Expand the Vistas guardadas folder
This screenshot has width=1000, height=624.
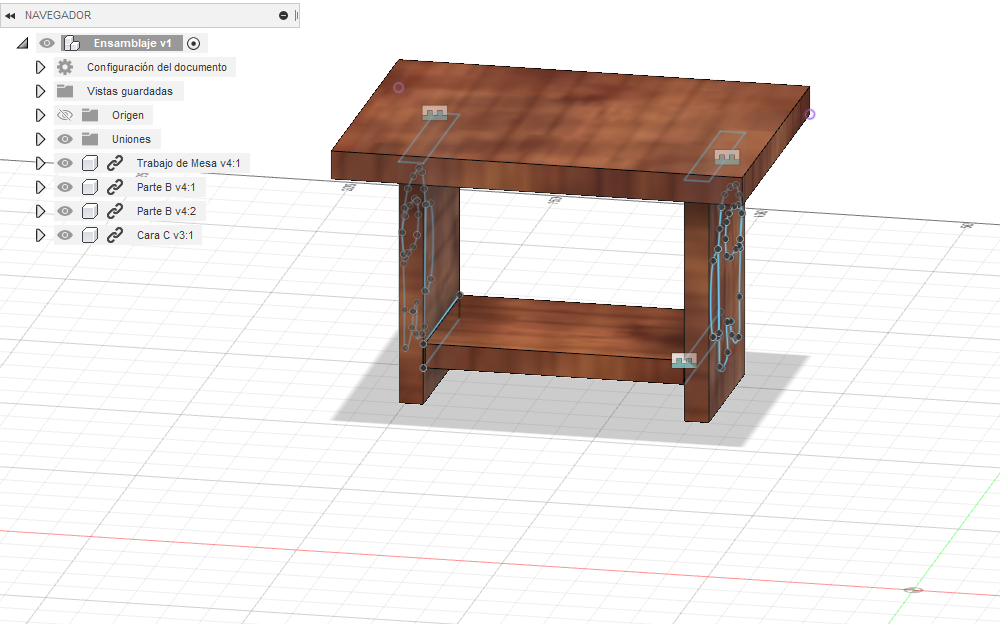[x=40, y=91]
